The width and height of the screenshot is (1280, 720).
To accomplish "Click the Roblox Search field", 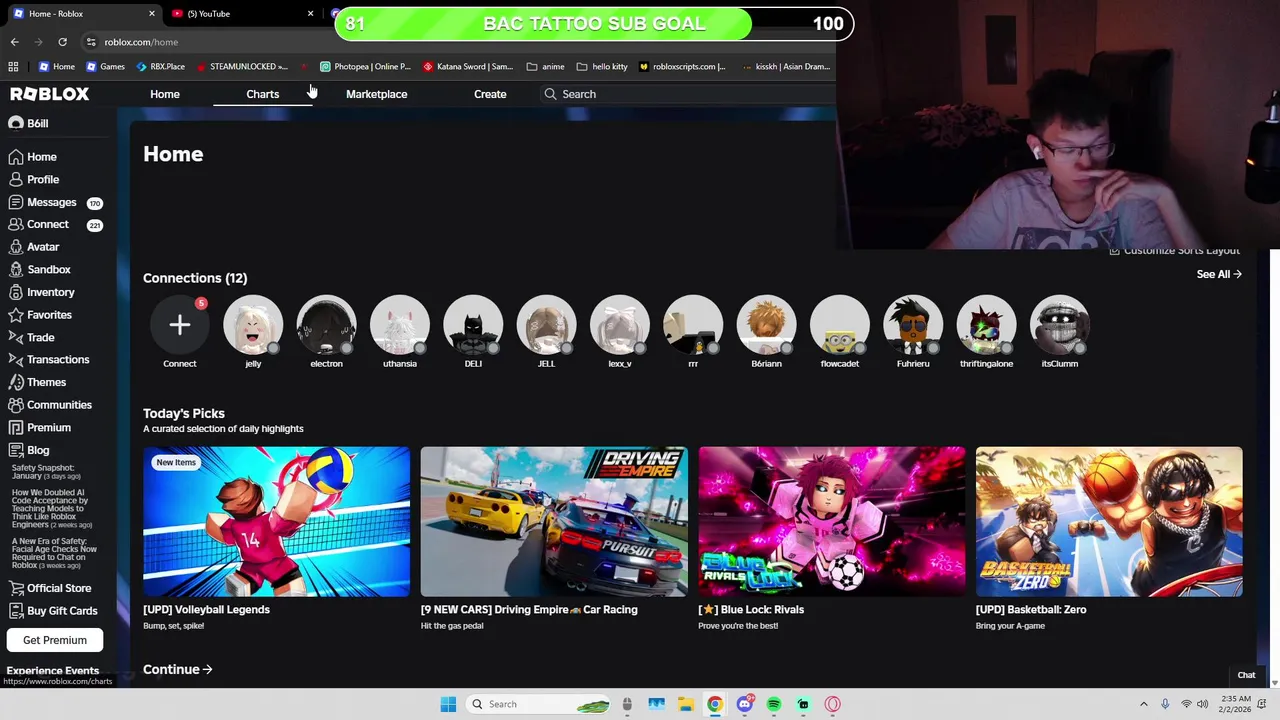I will click(690, 94).
